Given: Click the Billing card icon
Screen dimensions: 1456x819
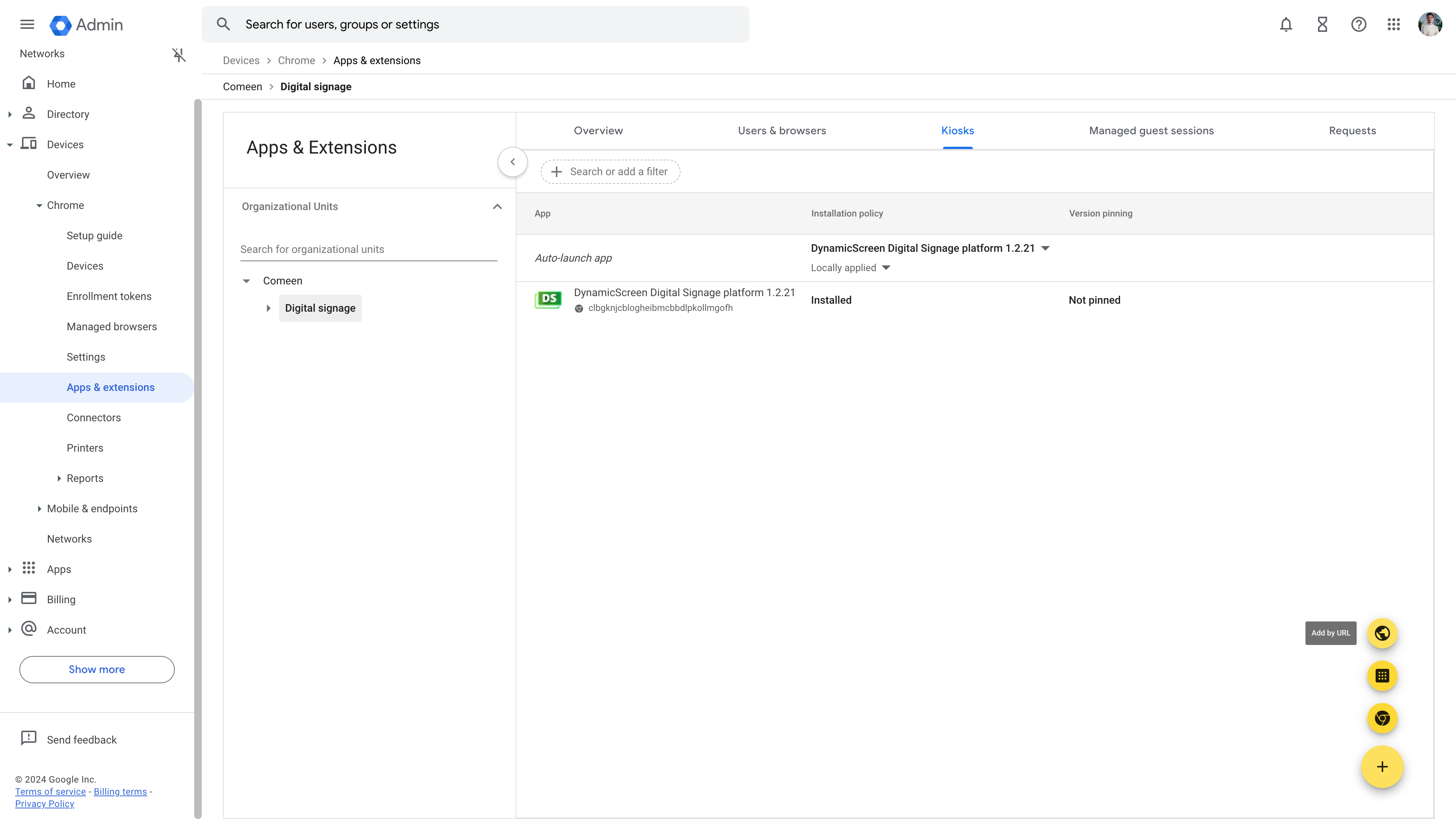Looking at the screenshot, I should pyautogui.click(x=29, y=599).
